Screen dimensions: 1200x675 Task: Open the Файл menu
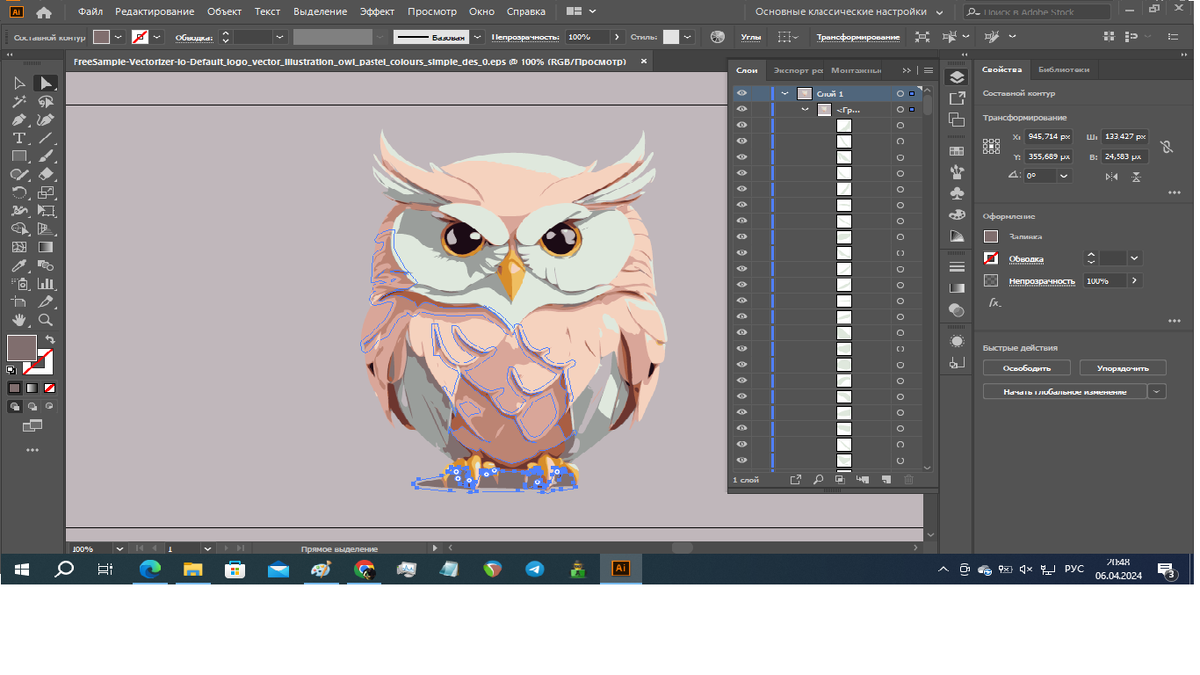pyautogui.click(x=91, y=12)
